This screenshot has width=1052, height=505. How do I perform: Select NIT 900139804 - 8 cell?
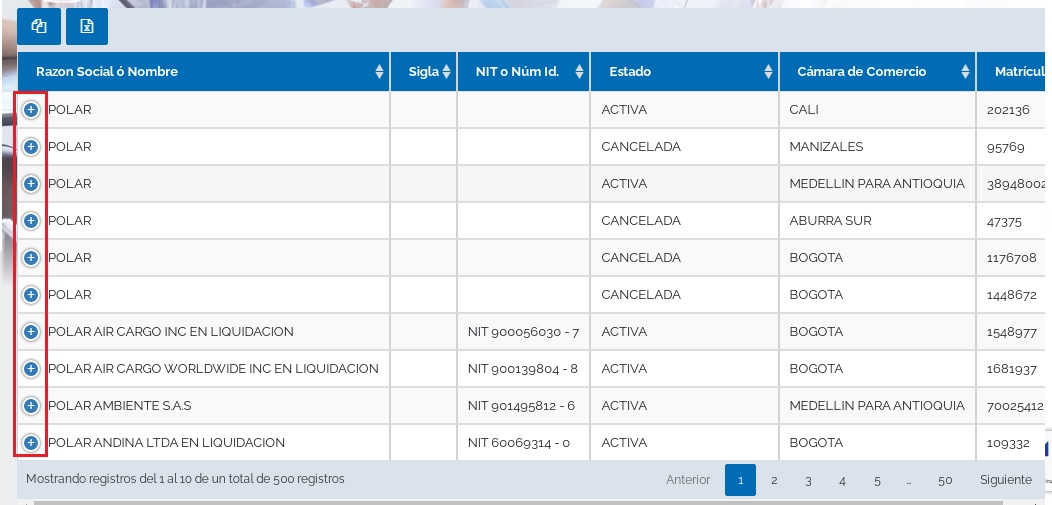click(523, 369)
